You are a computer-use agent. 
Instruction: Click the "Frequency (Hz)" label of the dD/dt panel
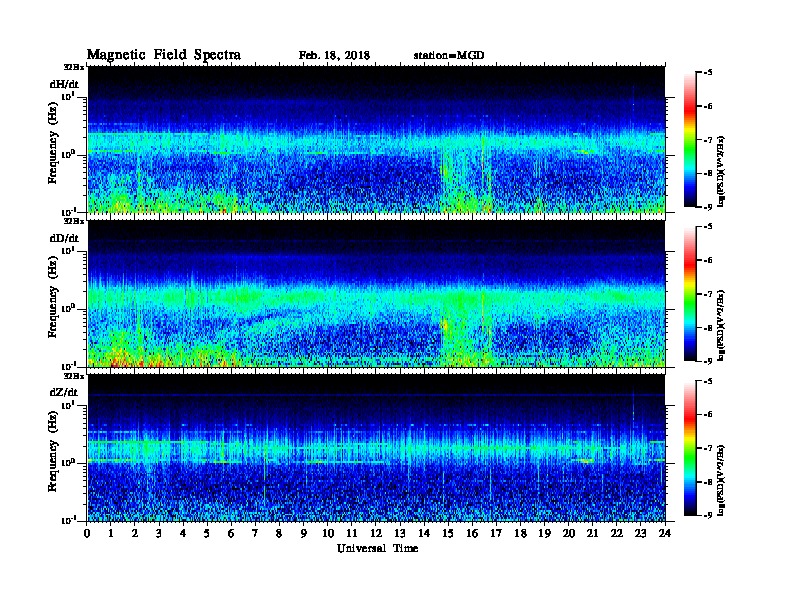53,298
